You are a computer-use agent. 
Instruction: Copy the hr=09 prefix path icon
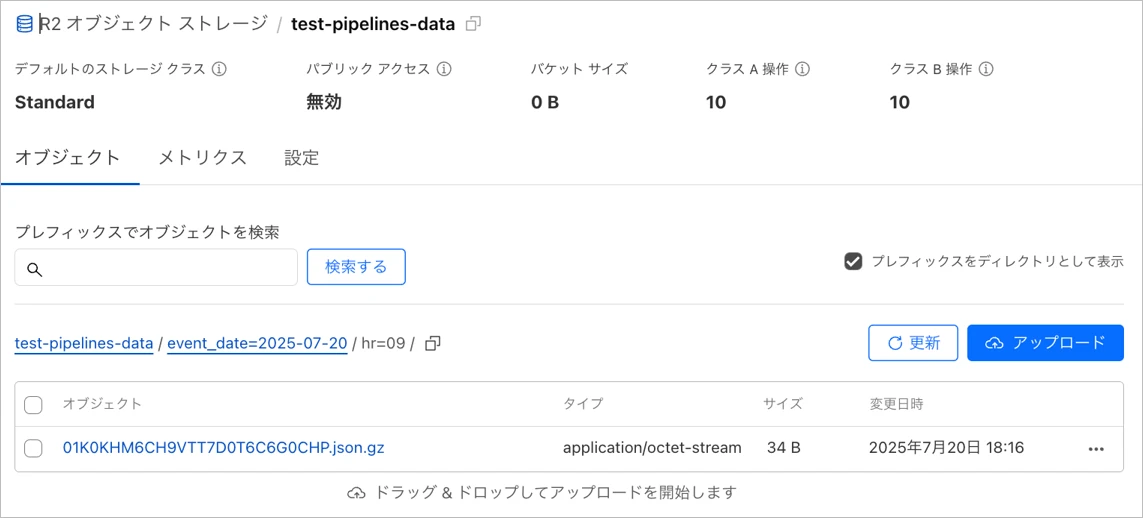tap(433, 343)
